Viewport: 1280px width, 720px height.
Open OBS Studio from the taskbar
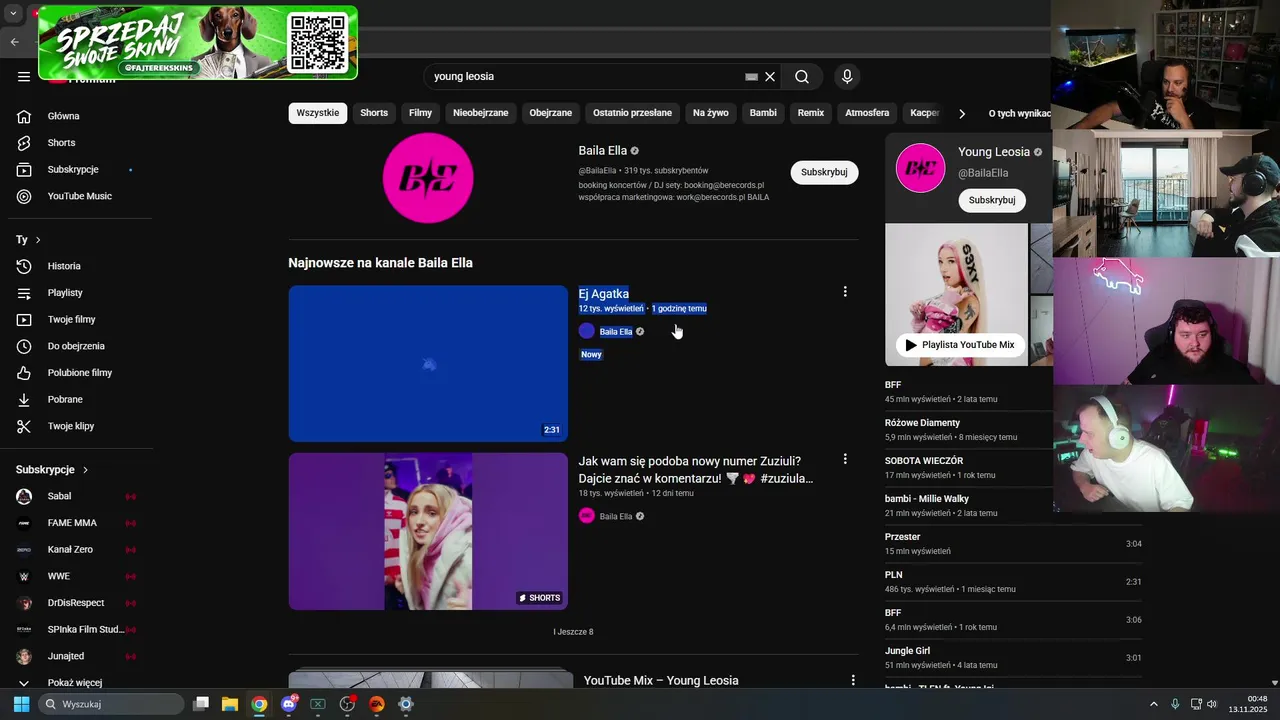click(x=347, y=704)
